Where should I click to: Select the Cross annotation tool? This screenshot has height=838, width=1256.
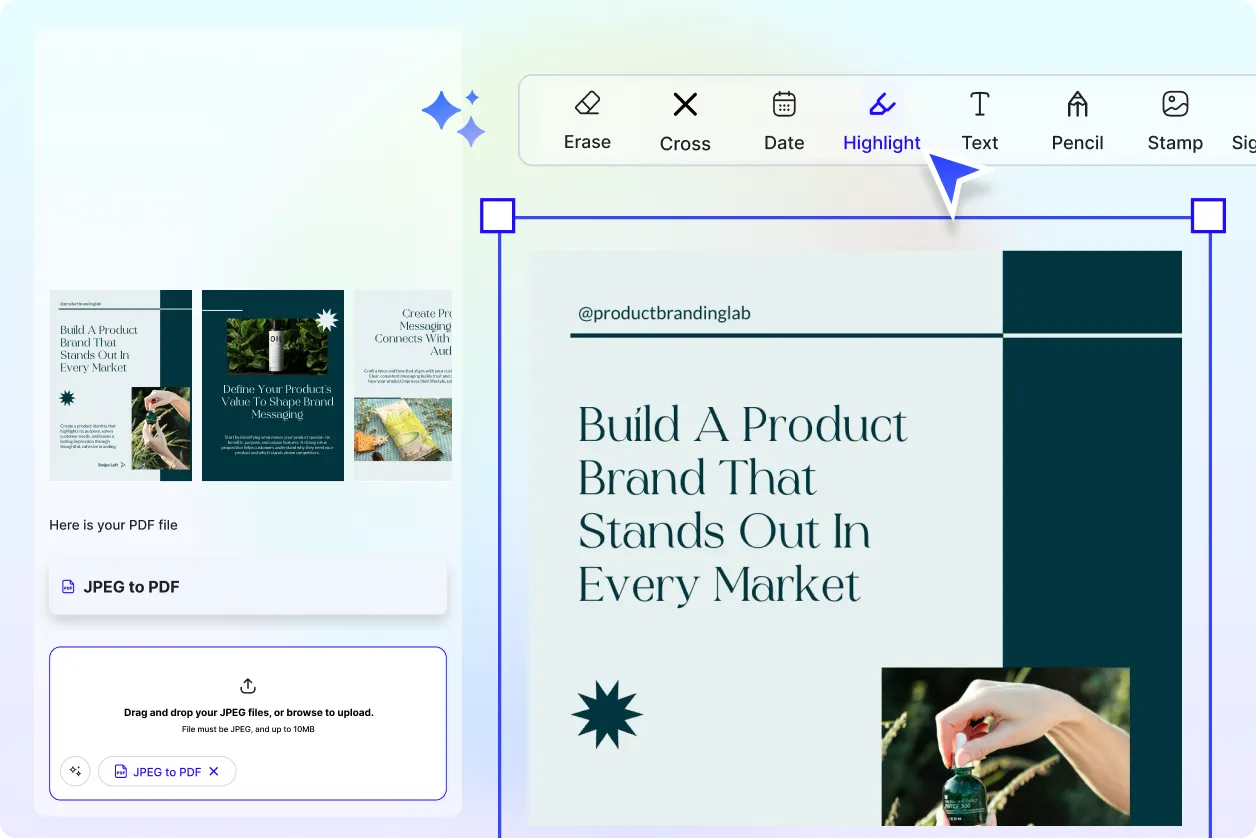[684, 119]
